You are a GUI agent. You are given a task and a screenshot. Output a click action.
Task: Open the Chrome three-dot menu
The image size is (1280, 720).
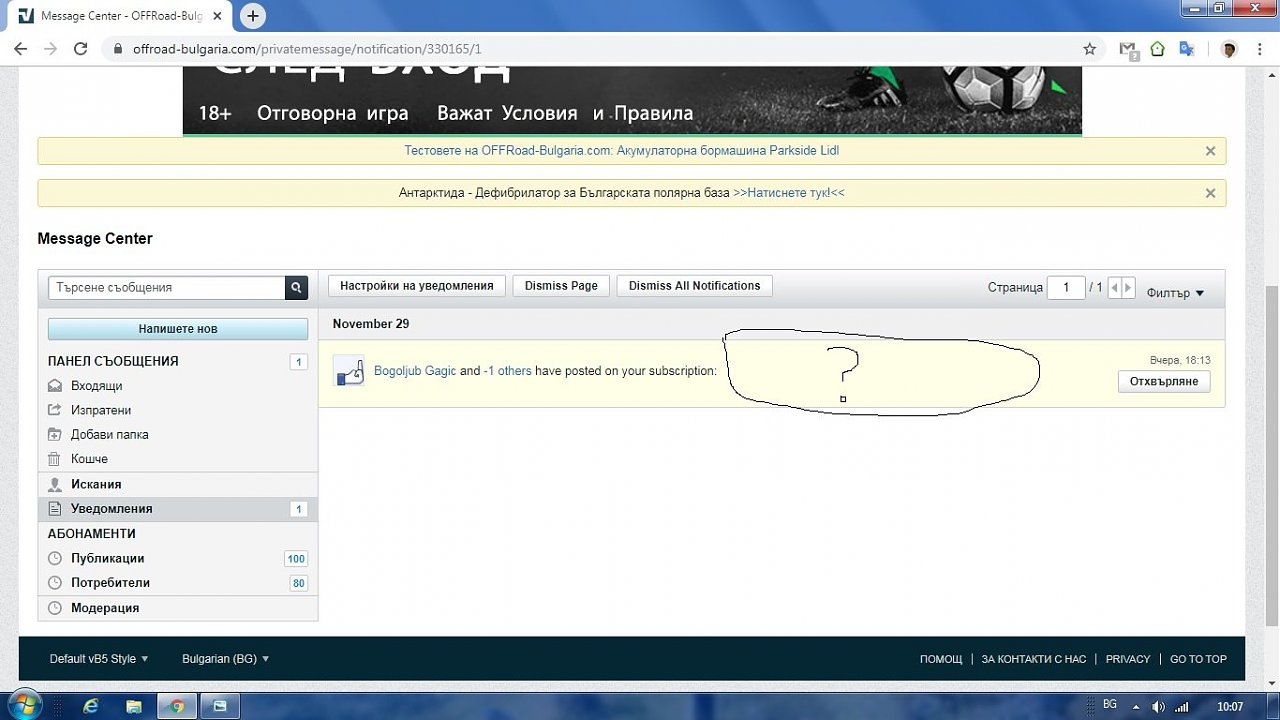1259,48
